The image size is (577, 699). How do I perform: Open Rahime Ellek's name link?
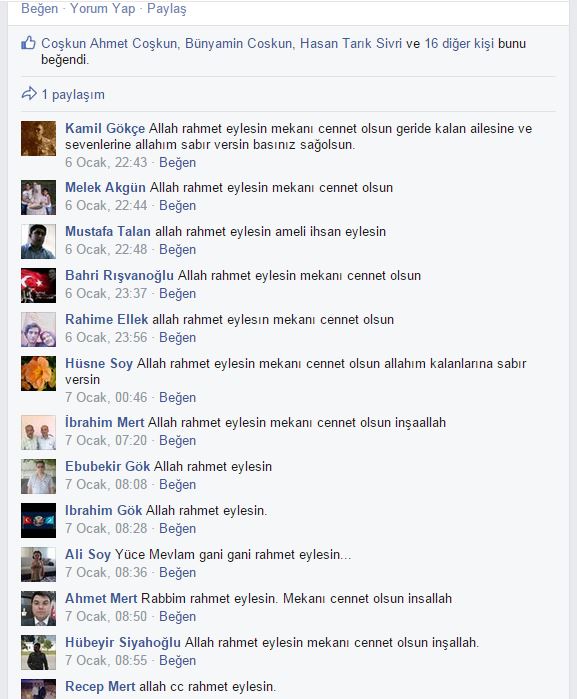coord(107,319)
